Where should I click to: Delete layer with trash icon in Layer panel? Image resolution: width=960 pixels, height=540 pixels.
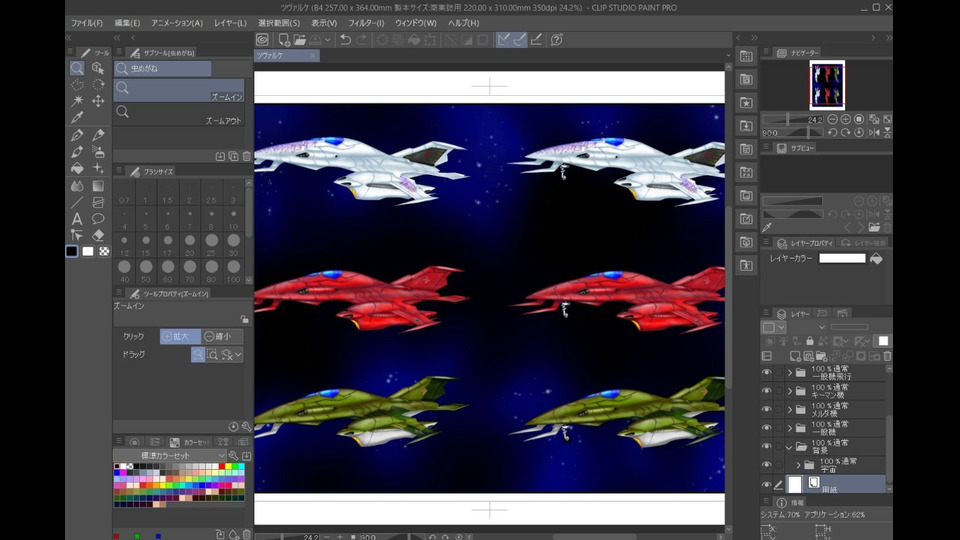(887, 356)
